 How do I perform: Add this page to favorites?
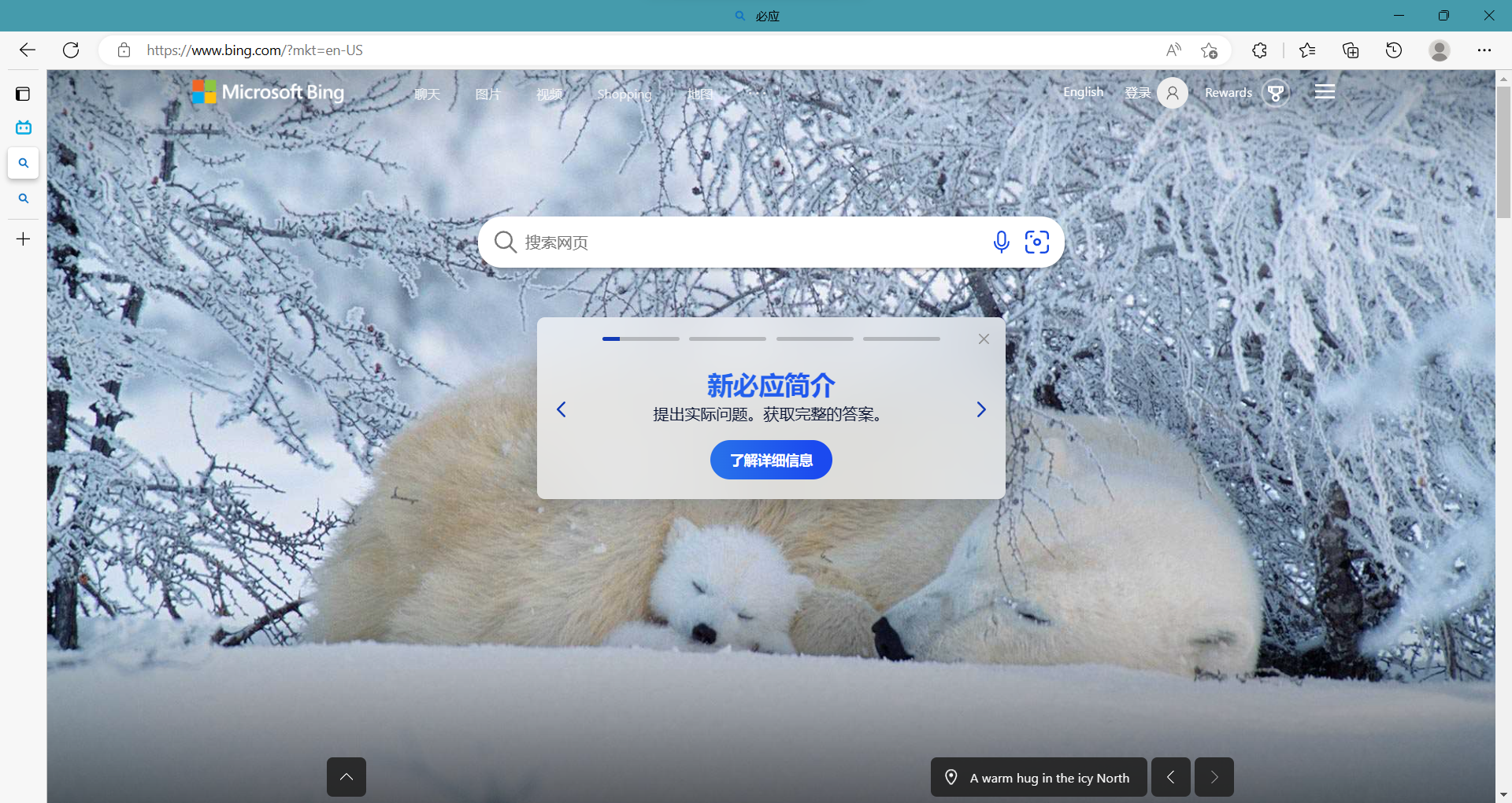pos(1210,50)
